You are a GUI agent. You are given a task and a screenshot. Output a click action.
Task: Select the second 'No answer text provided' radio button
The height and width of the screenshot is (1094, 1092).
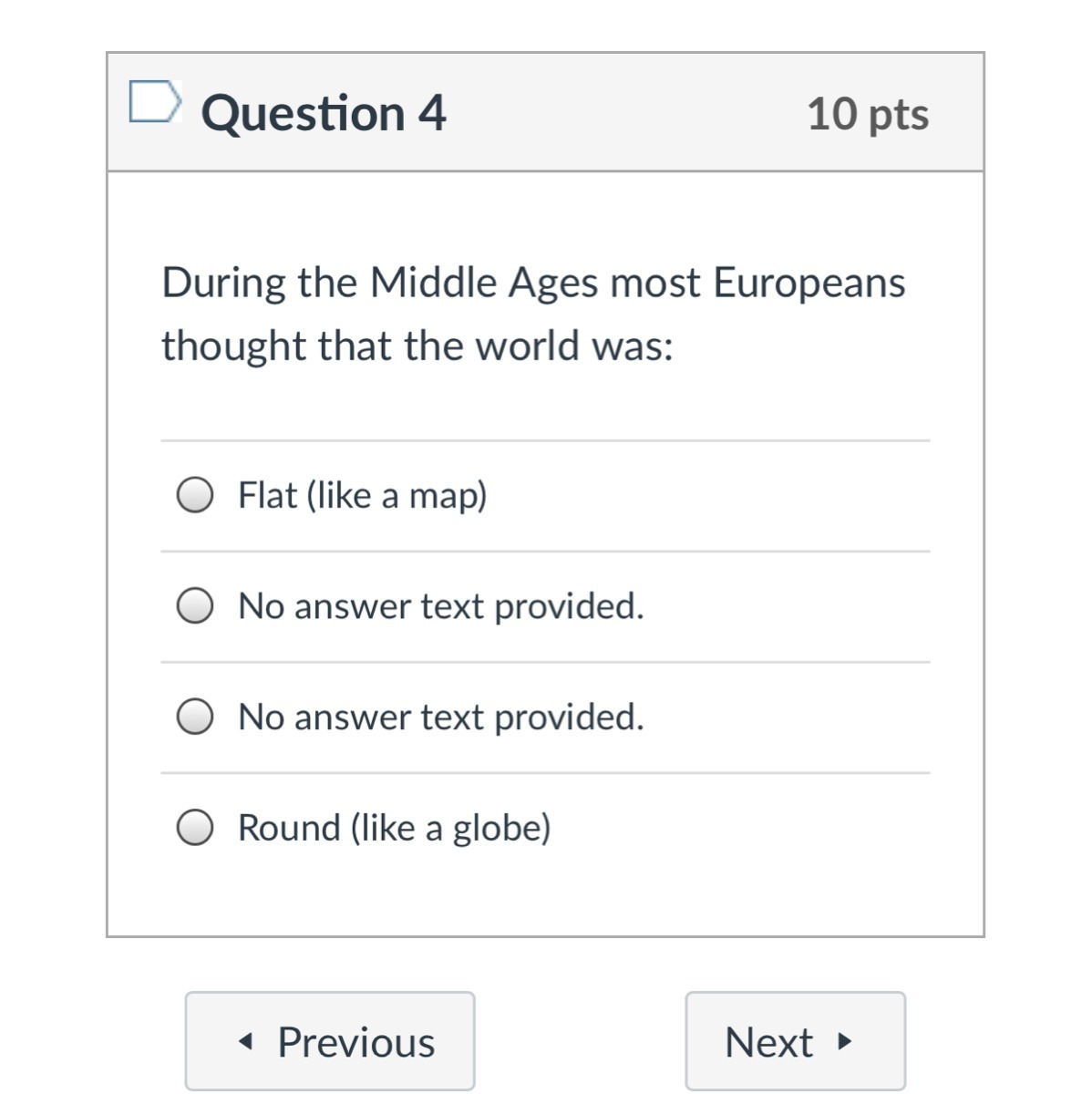coord(195,717)
